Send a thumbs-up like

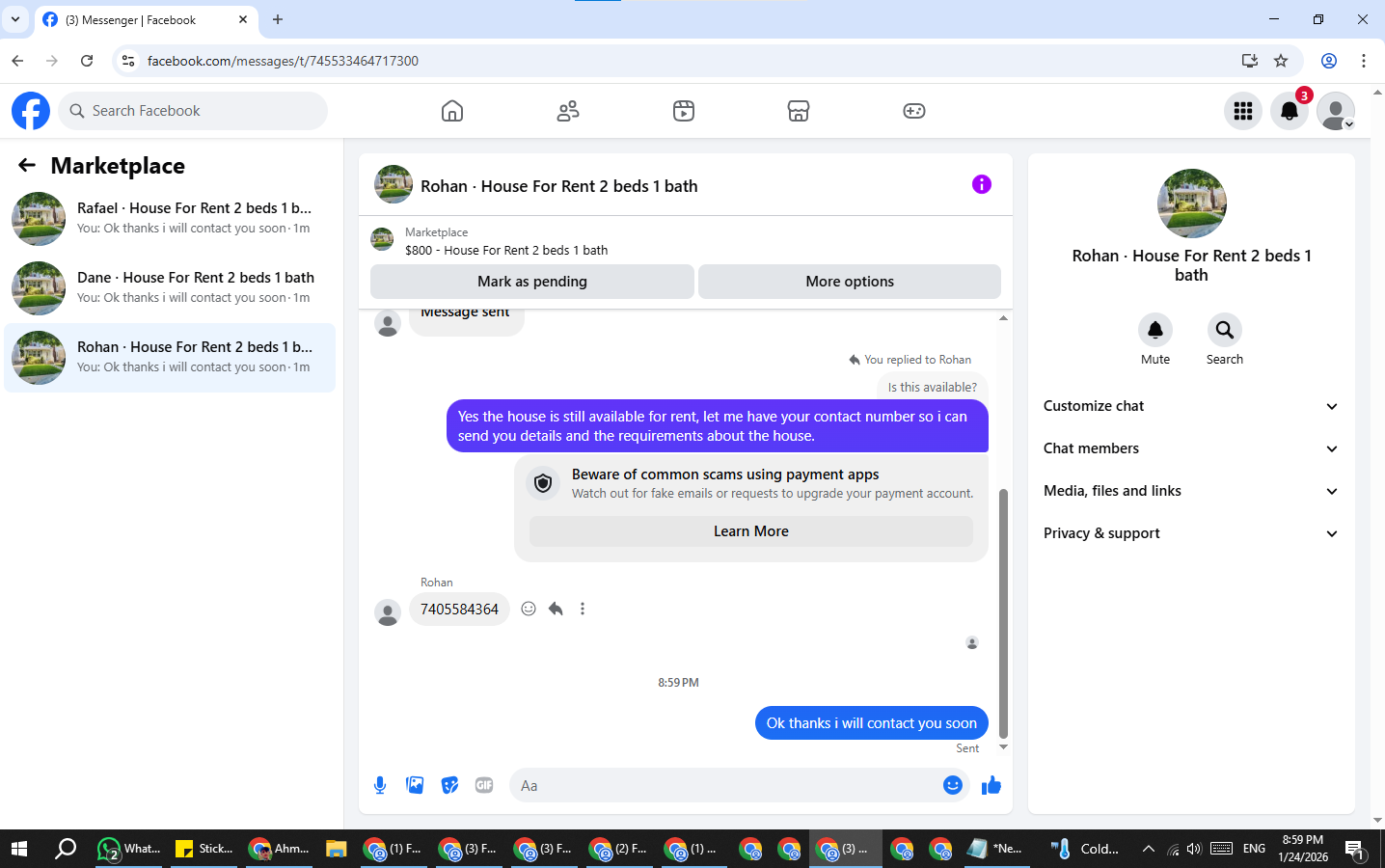click(x=991, y=785)
